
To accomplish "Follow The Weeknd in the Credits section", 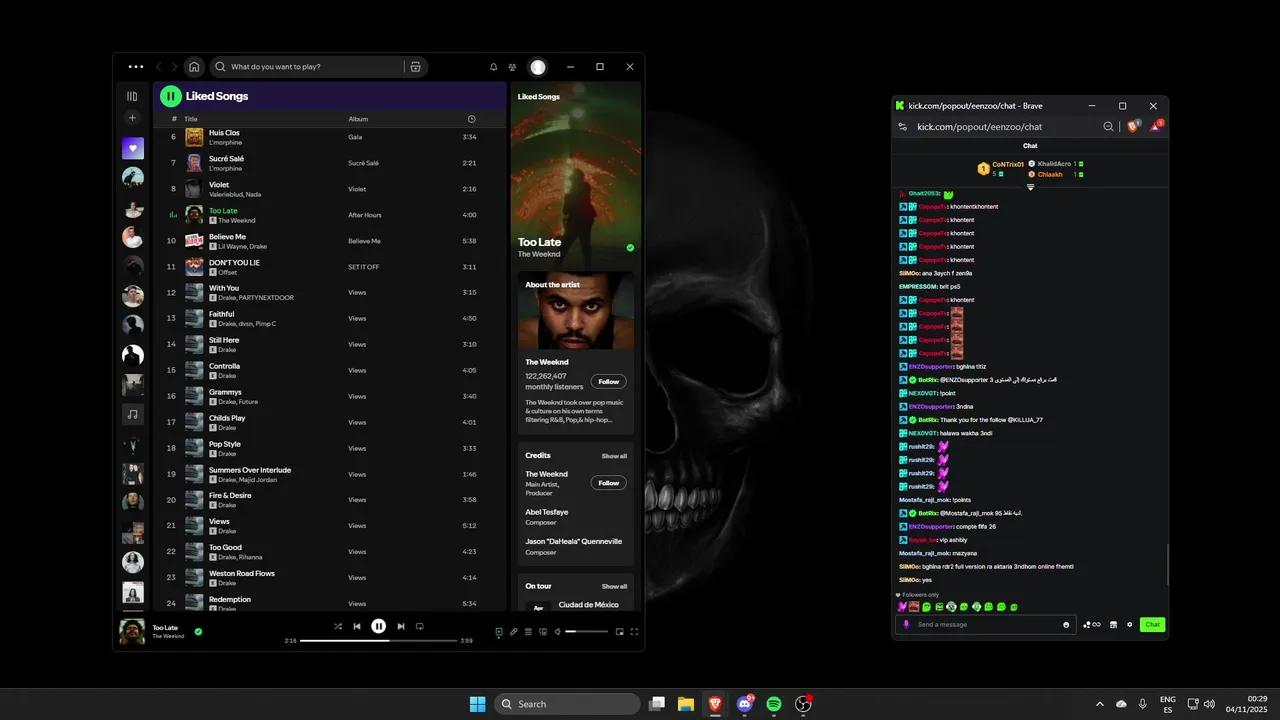I will 609,483.
